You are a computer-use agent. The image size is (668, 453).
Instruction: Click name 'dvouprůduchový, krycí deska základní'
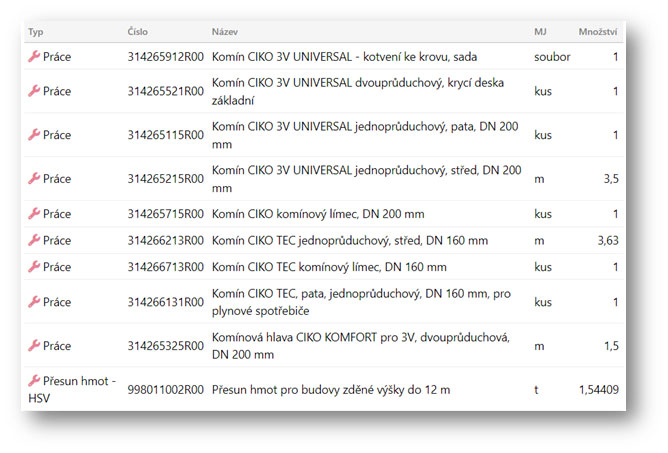tap(358, 91)
